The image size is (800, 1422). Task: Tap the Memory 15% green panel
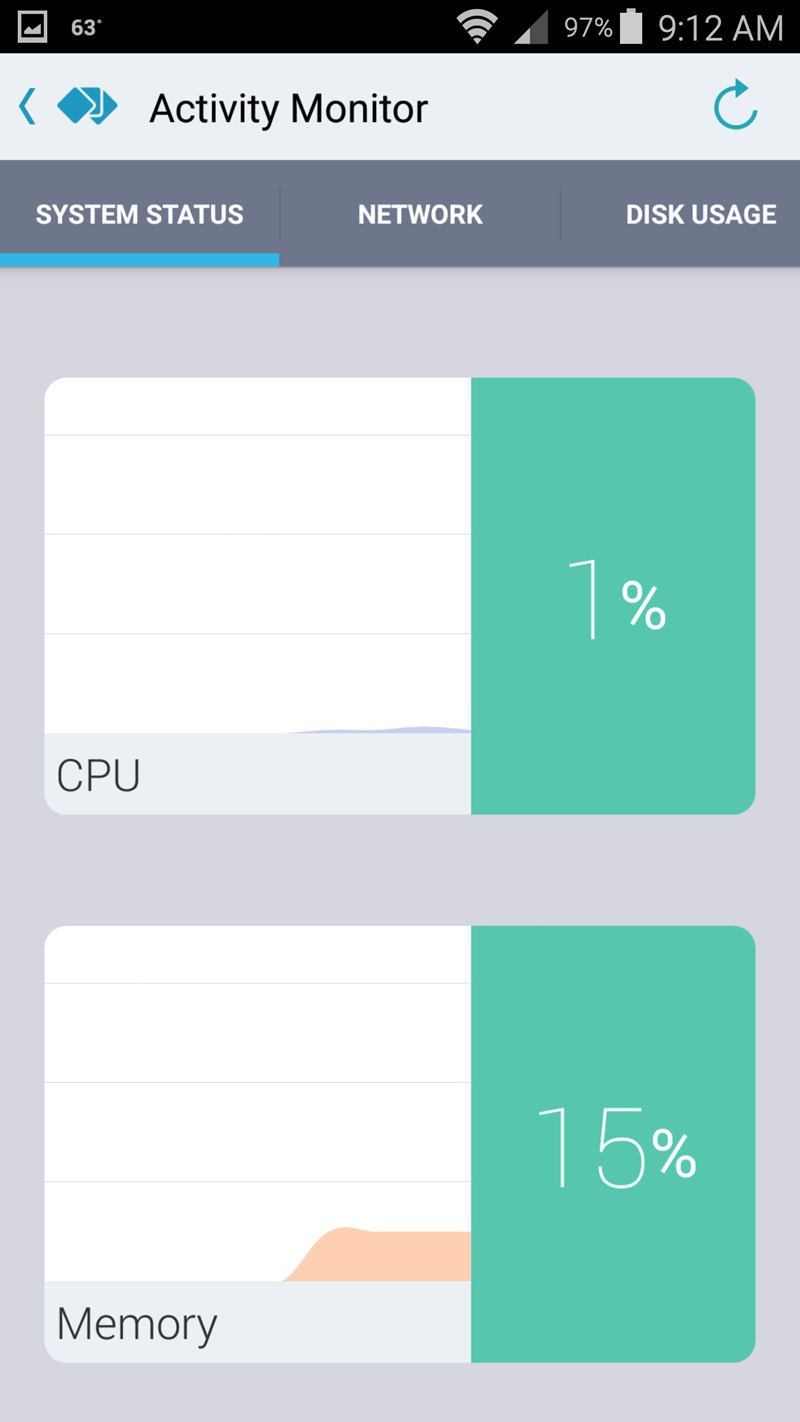(x=613, y=1144)
